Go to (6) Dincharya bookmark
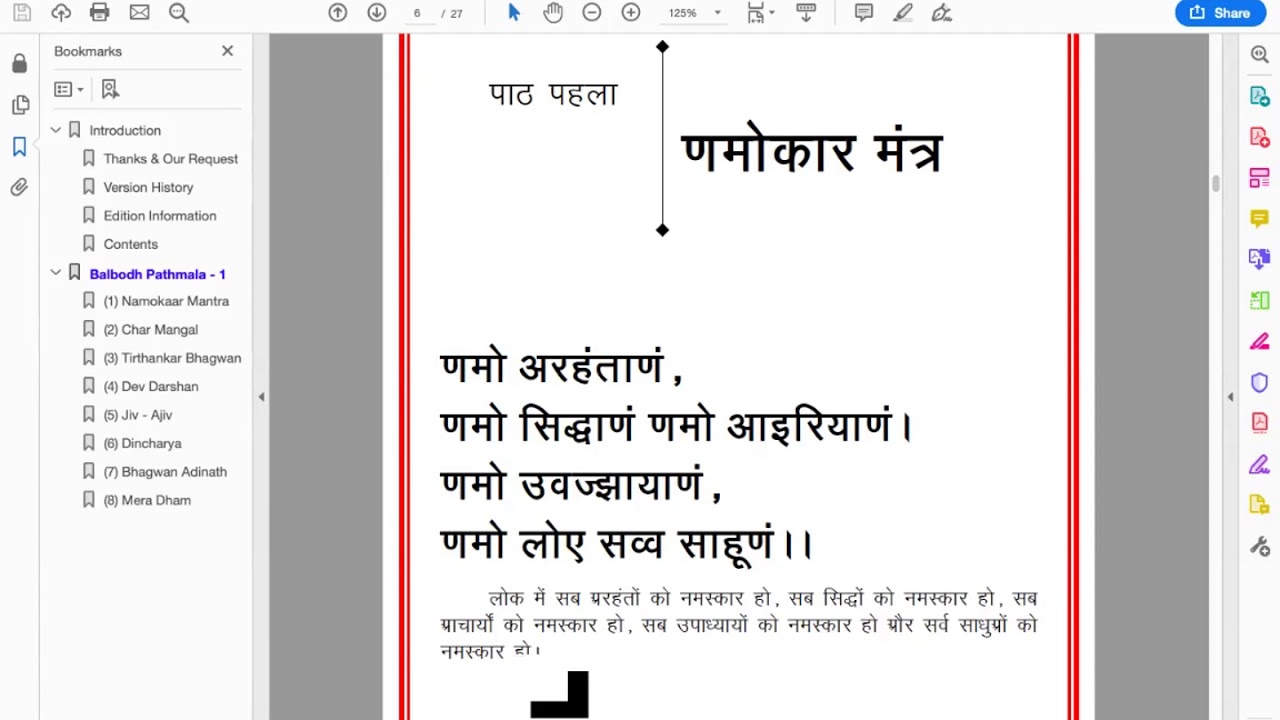The height and width of the screenshot is (720, 1280). [143, 443]
